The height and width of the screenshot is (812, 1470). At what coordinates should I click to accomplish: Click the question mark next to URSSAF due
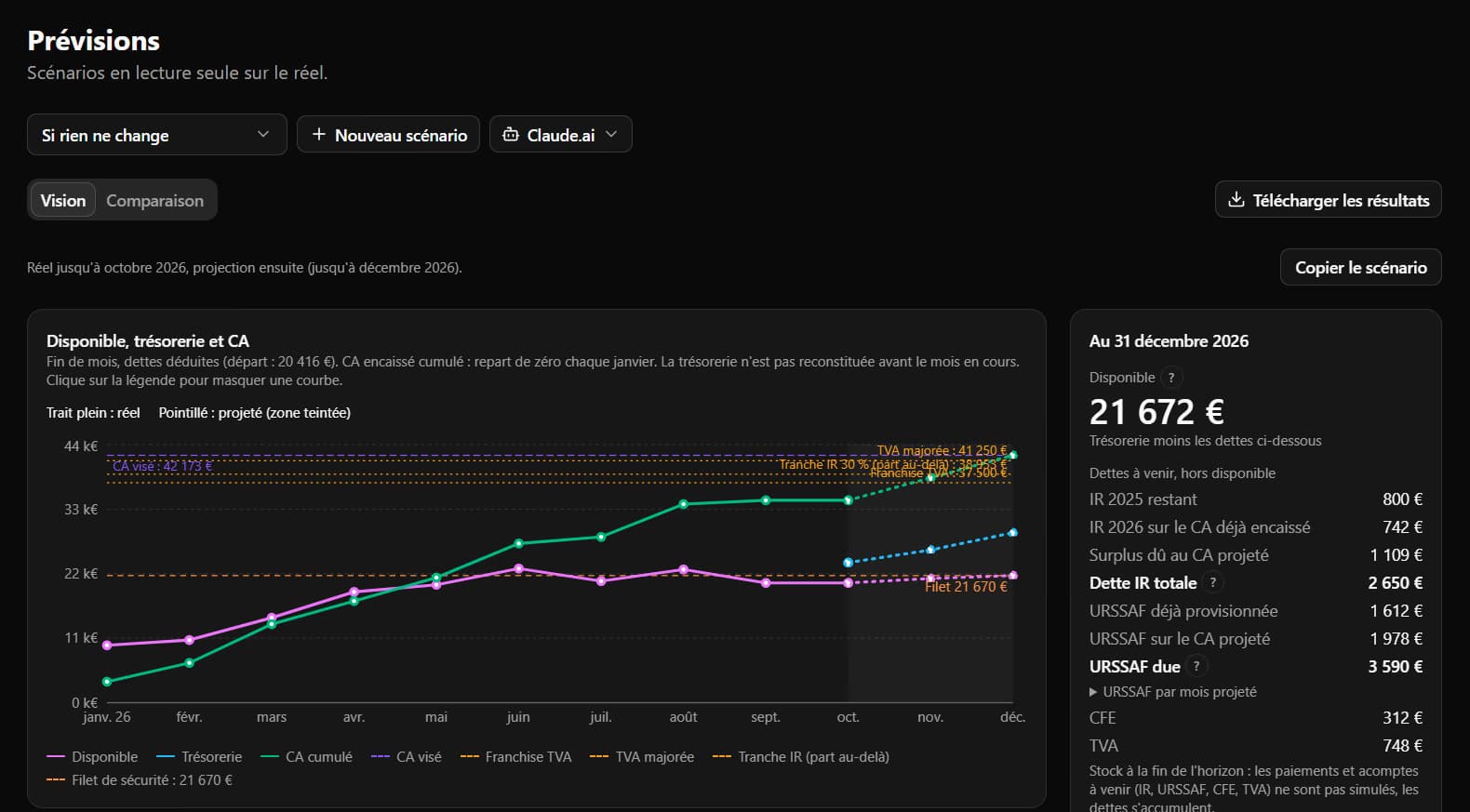pos(1196,666)
